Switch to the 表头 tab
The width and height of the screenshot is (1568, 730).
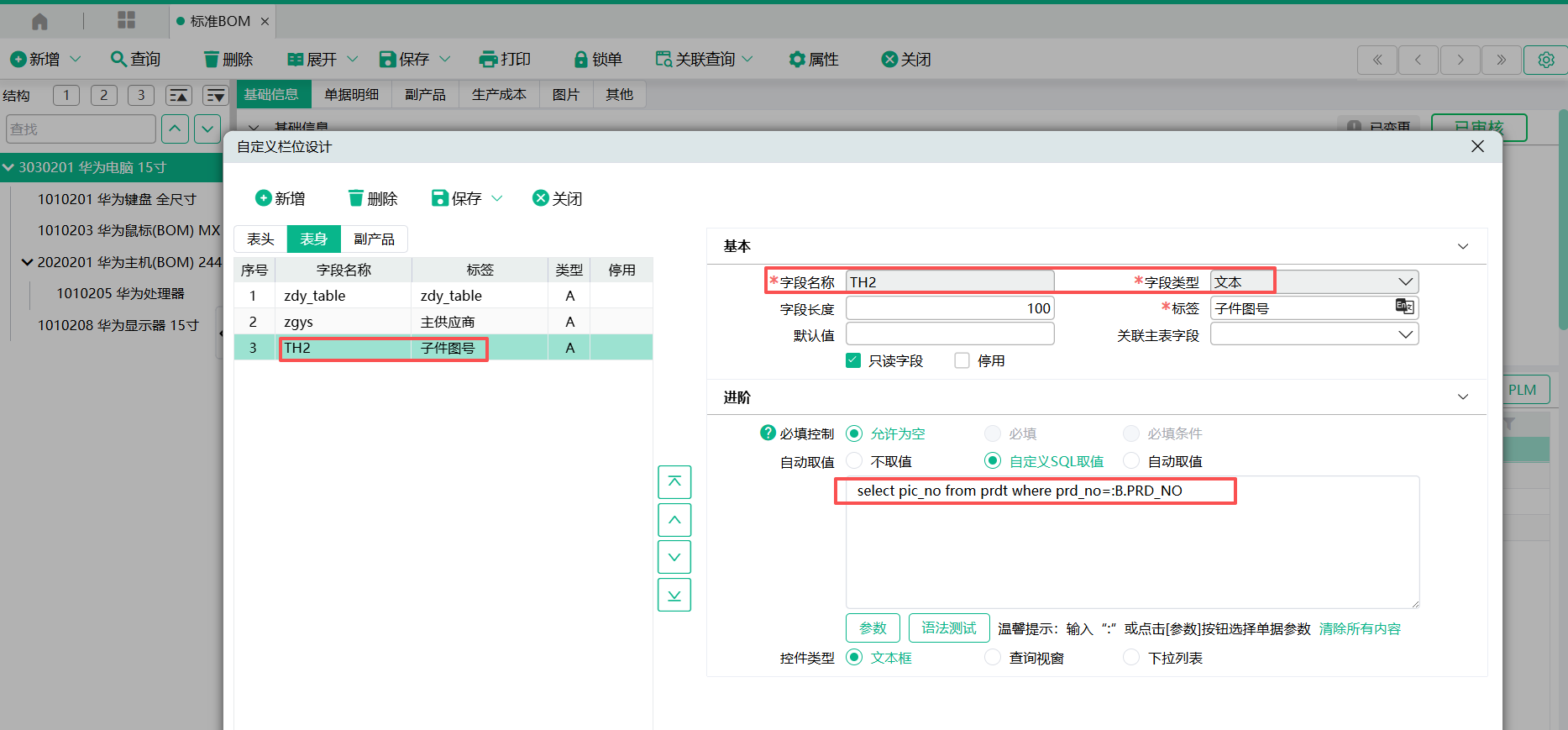(260, 239)
